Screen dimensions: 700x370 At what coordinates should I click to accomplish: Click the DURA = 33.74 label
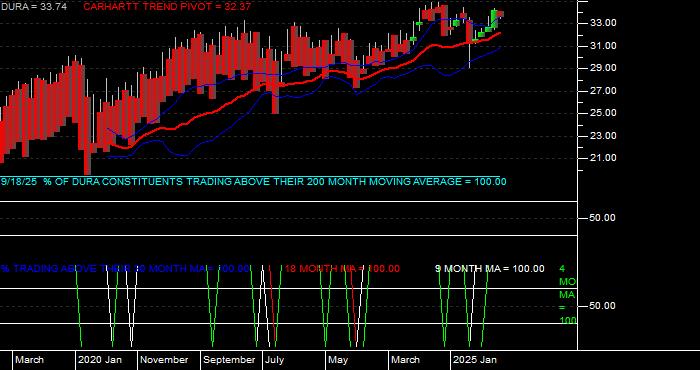(x=33, y=7)
